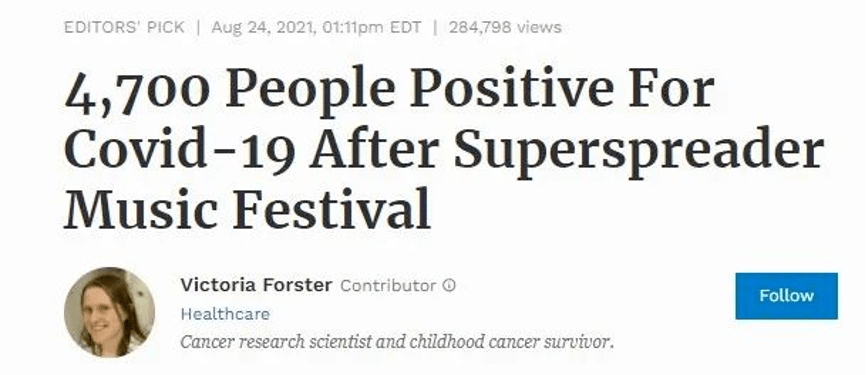Click the info icon beside Contributor
This screenshot has width=866, height=375.
tap(450, 286)
